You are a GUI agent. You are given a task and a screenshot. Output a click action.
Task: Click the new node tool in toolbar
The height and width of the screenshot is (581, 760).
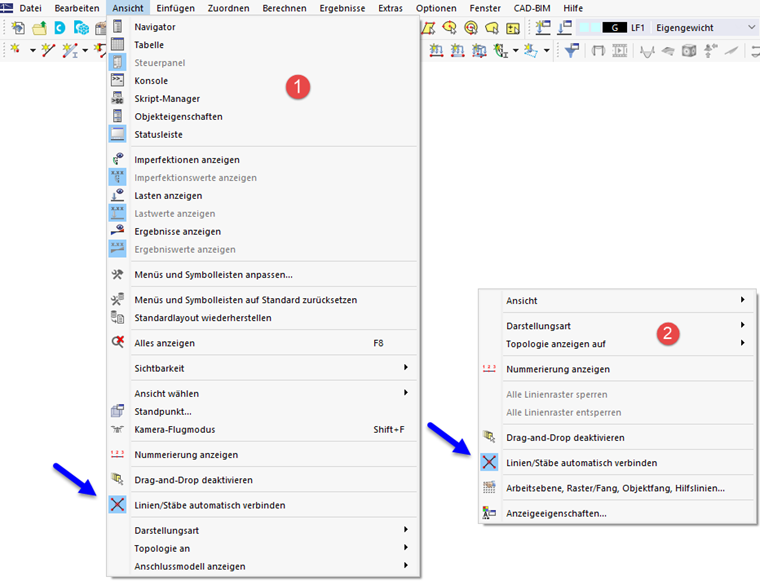click(x=15, y=49)
